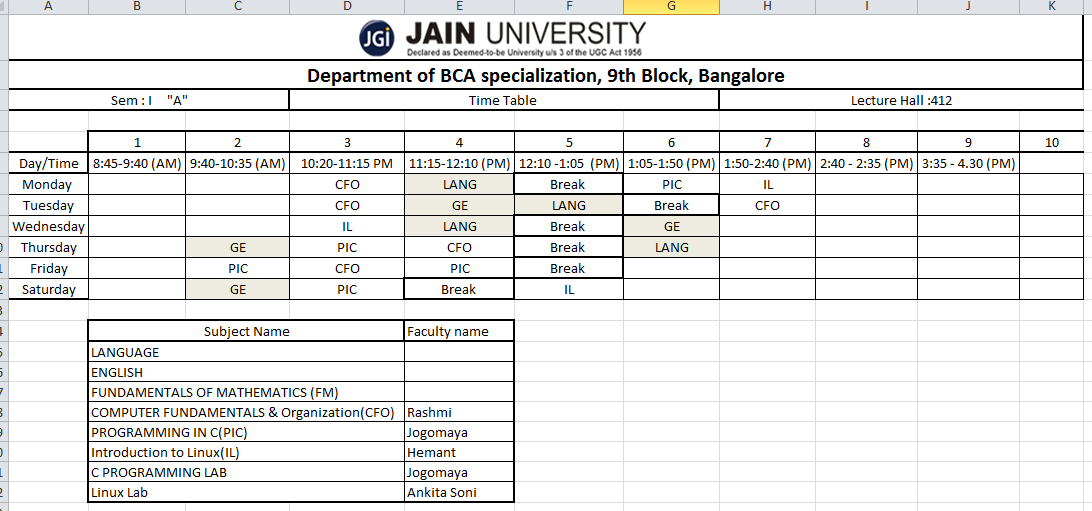The image size is (1092, 511).
Task: Select Tuesday's GE cell in period 4
Action: [459, 205]
